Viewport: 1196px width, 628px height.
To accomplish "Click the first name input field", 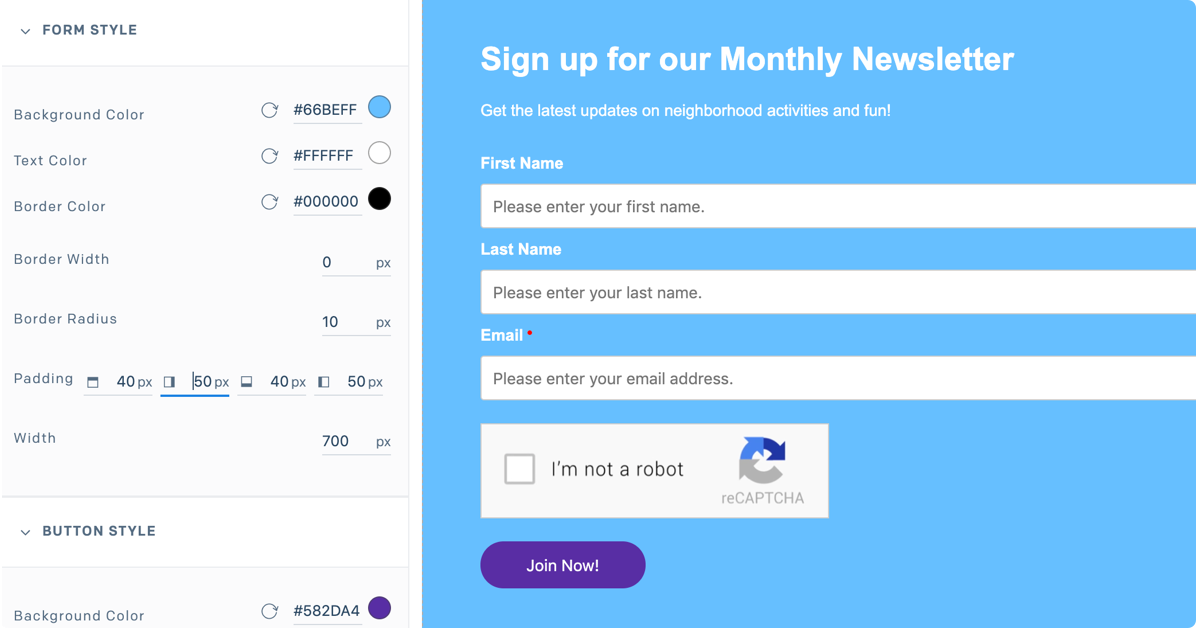I will point(838,207).
